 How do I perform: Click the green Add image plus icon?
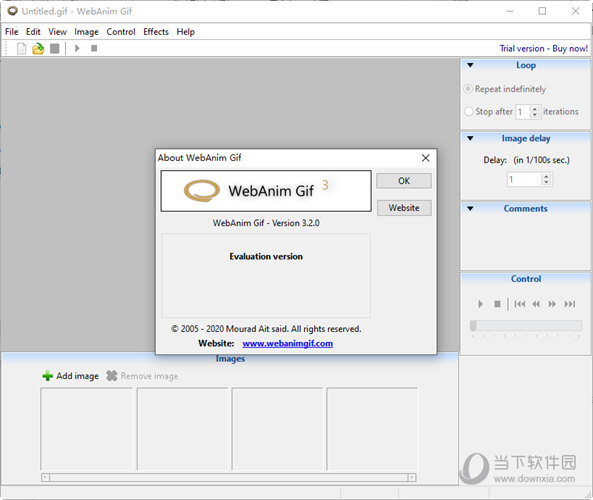click(47, 376)
